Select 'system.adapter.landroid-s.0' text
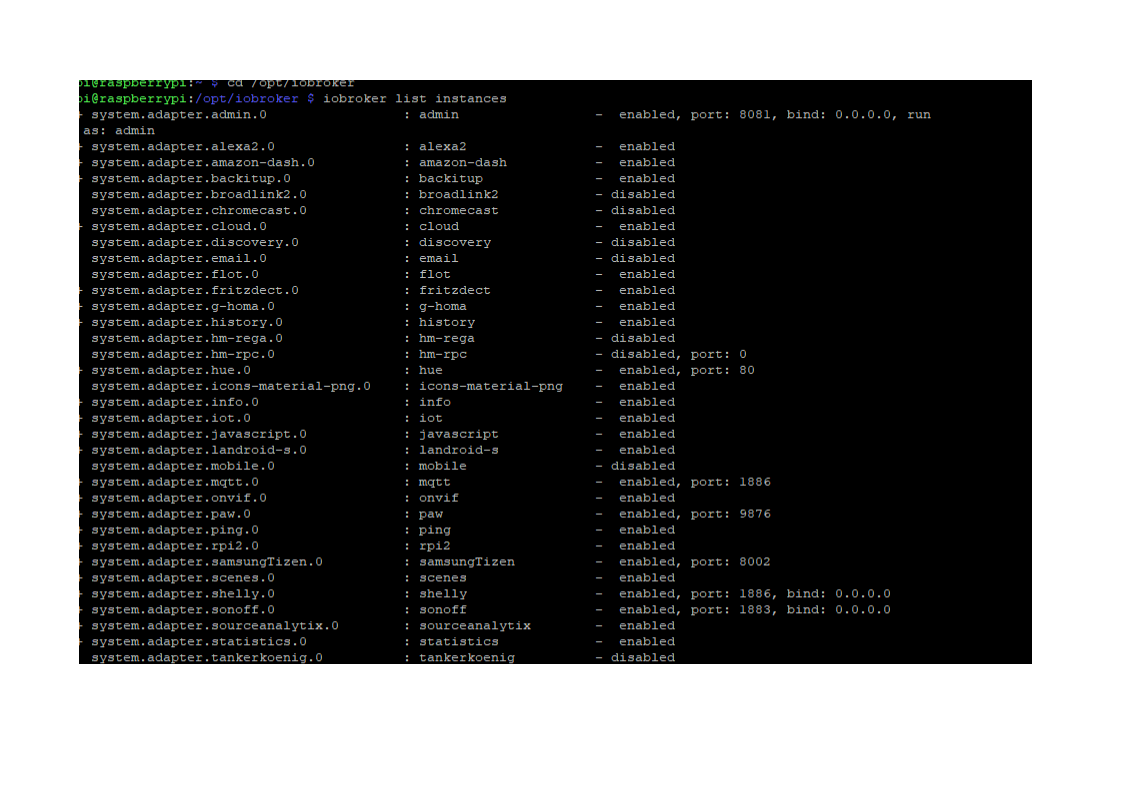Screen dimensions: 1122x793 tap(199, 450)
